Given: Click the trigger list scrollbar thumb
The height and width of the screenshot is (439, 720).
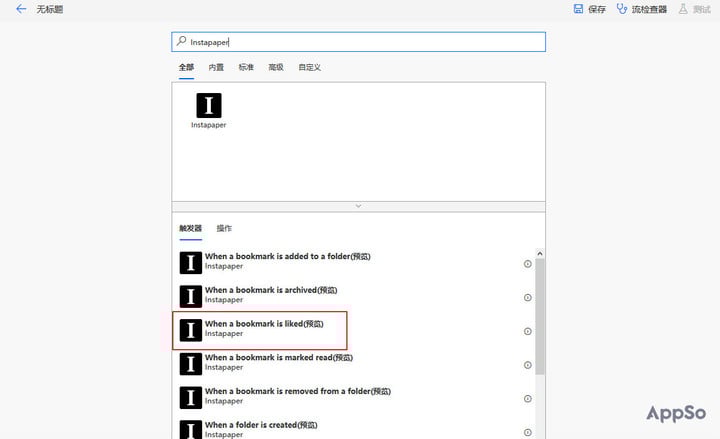Looking at the screenshot, I should (x=540, y=317).
